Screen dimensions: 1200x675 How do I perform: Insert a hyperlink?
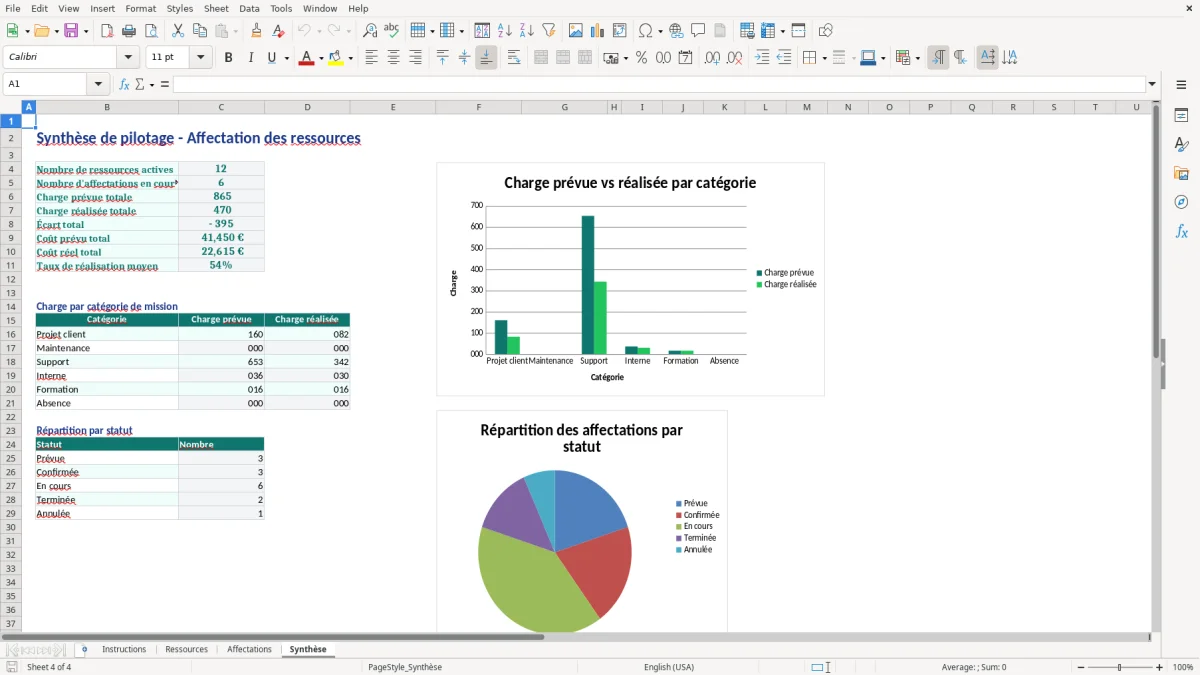676,31
